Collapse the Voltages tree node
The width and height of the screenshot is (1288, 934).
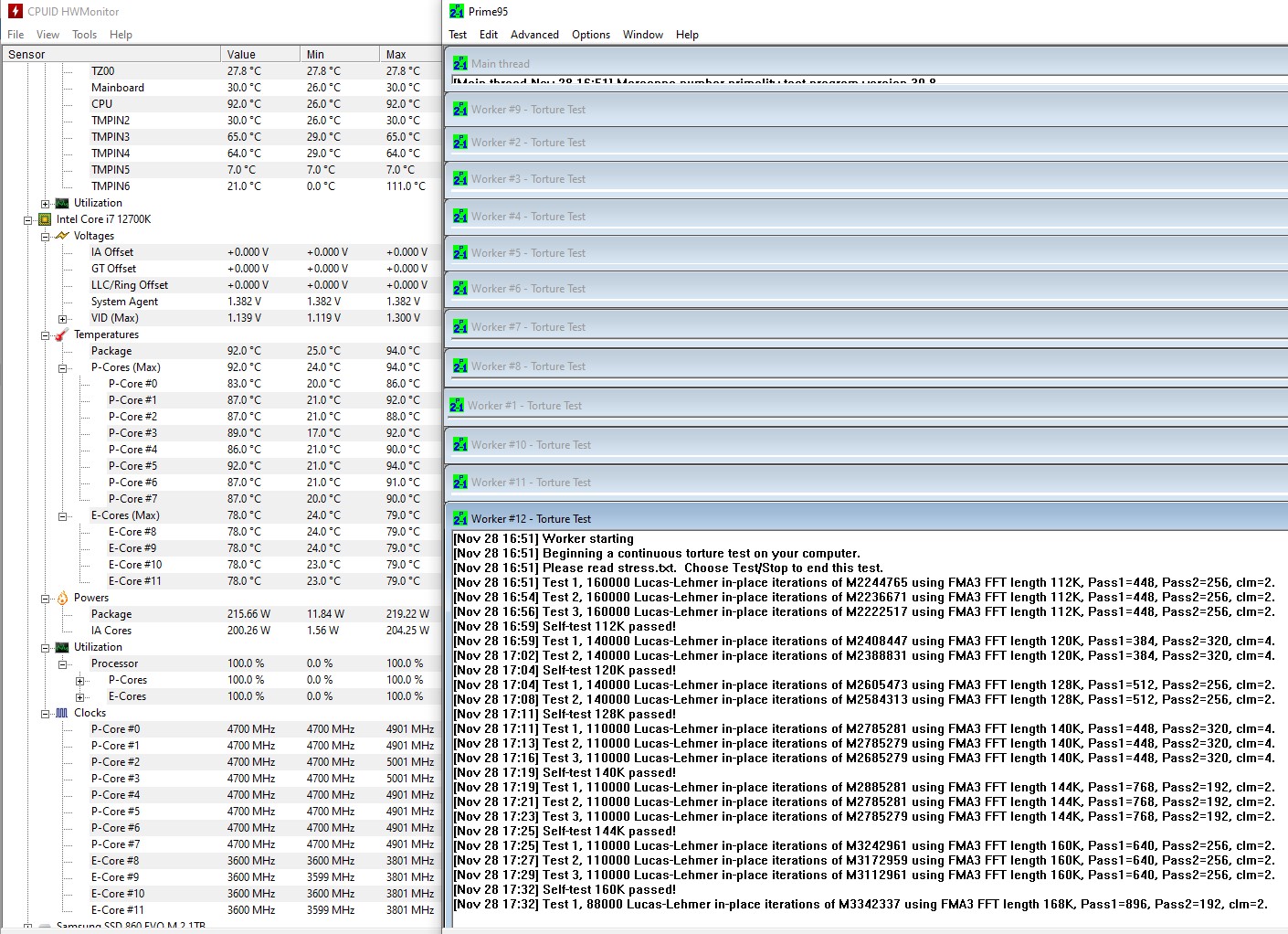tap(45, 237)
